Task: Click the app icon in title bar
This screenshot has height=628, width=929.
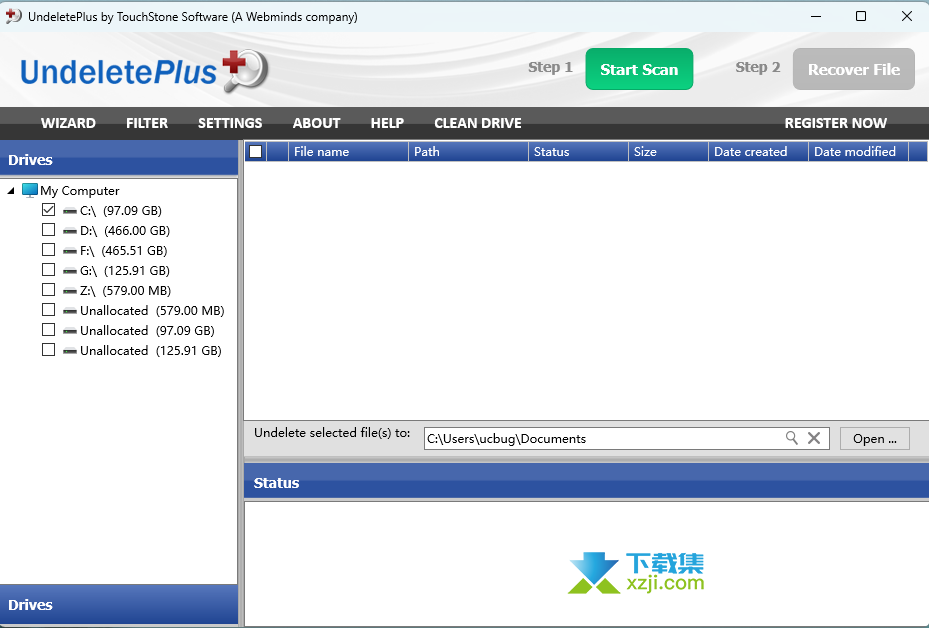Action: (14, 16)
